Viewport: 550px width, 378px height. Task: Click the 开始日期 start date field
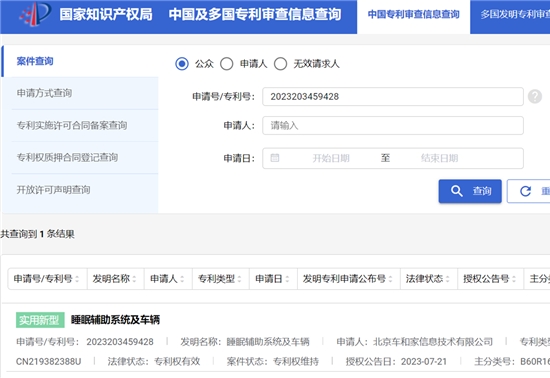331,158
